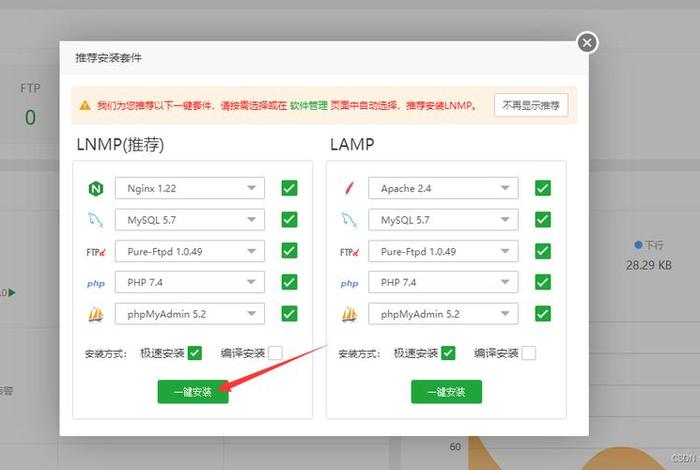This screenshot has width=700, height=470.
Task: Uncheck MySQL 5.7 in LNMP
Action: tap(289, 219)
